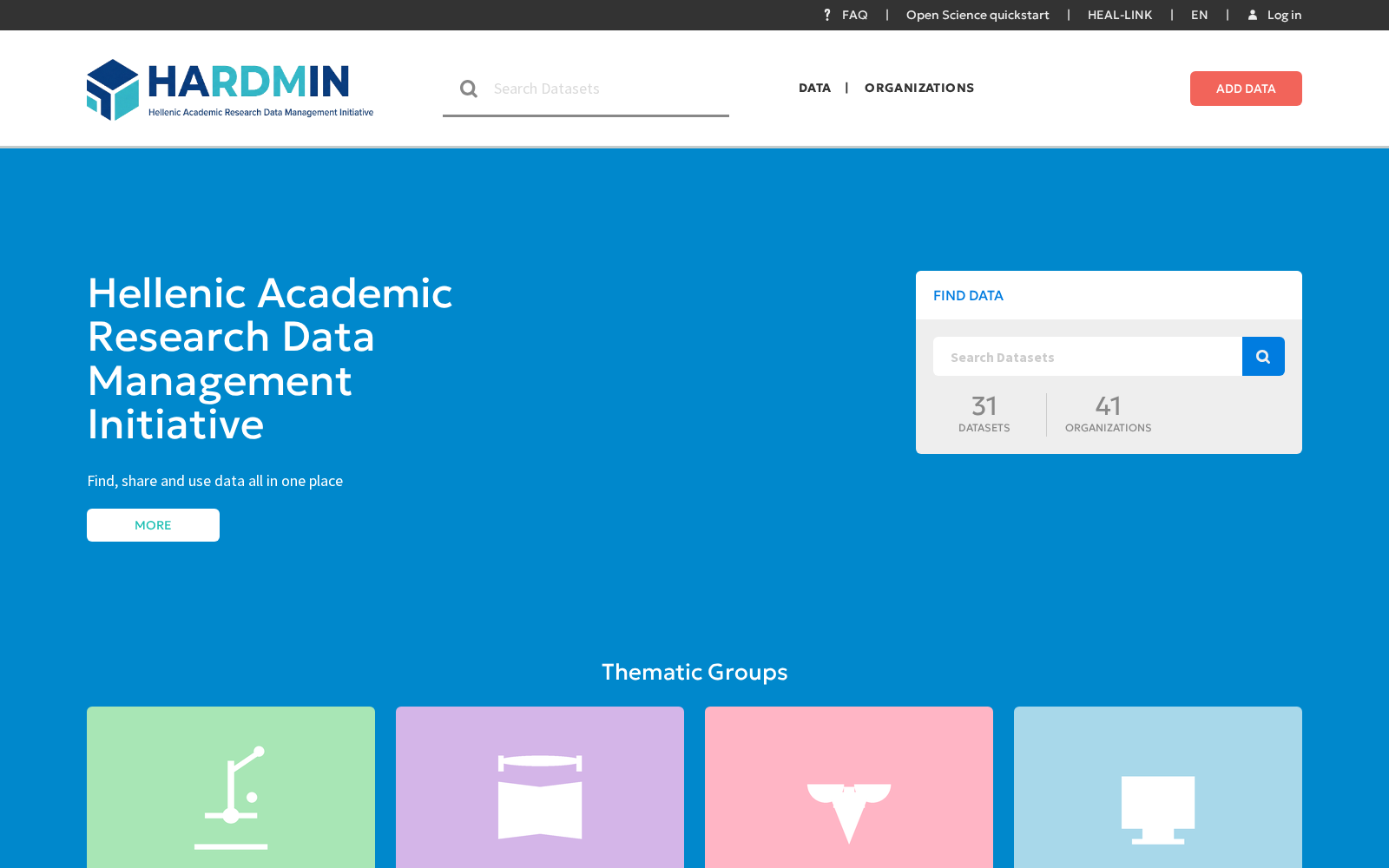The width and height of the screenshot is (1389, 868).
Task: Click Log in
Action: (1284, 15)
